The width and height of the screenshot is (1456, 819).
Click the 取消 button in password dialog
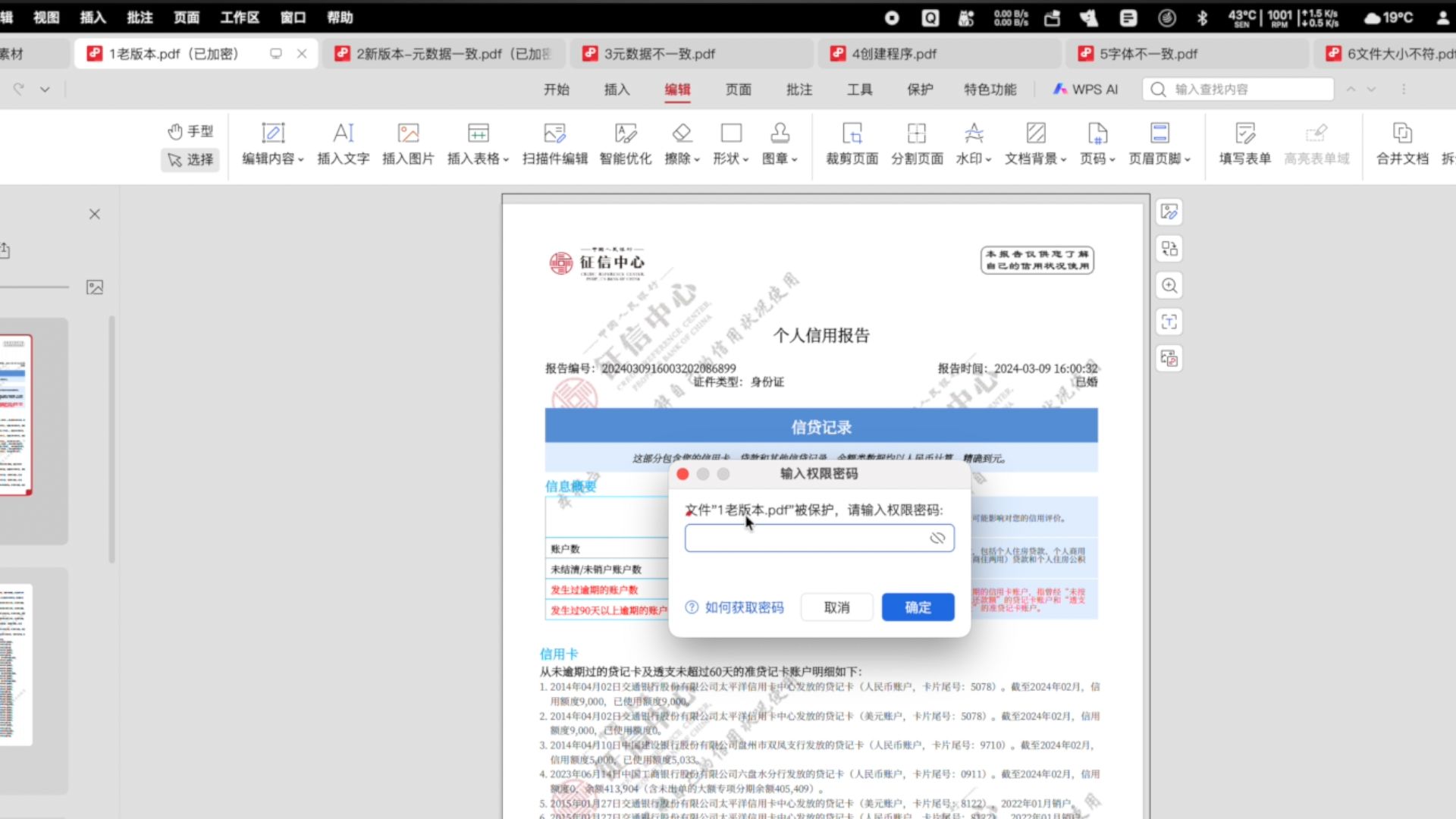tap(836, 607)
